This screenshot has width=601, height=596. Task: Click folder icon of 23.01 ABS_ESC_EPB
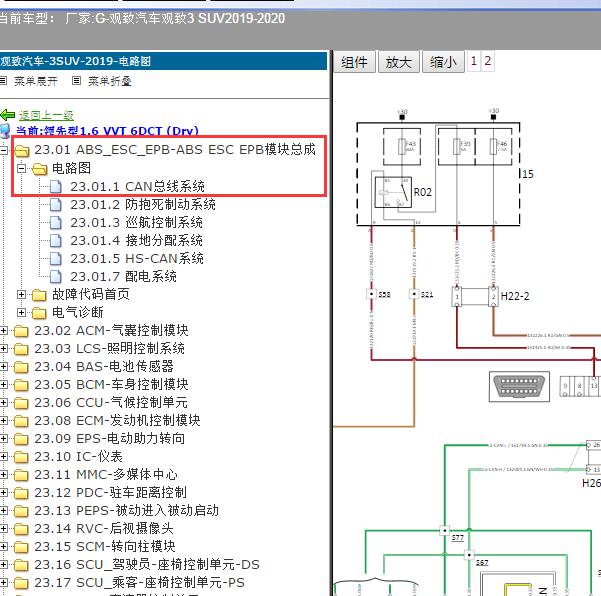tap(21, 151)
